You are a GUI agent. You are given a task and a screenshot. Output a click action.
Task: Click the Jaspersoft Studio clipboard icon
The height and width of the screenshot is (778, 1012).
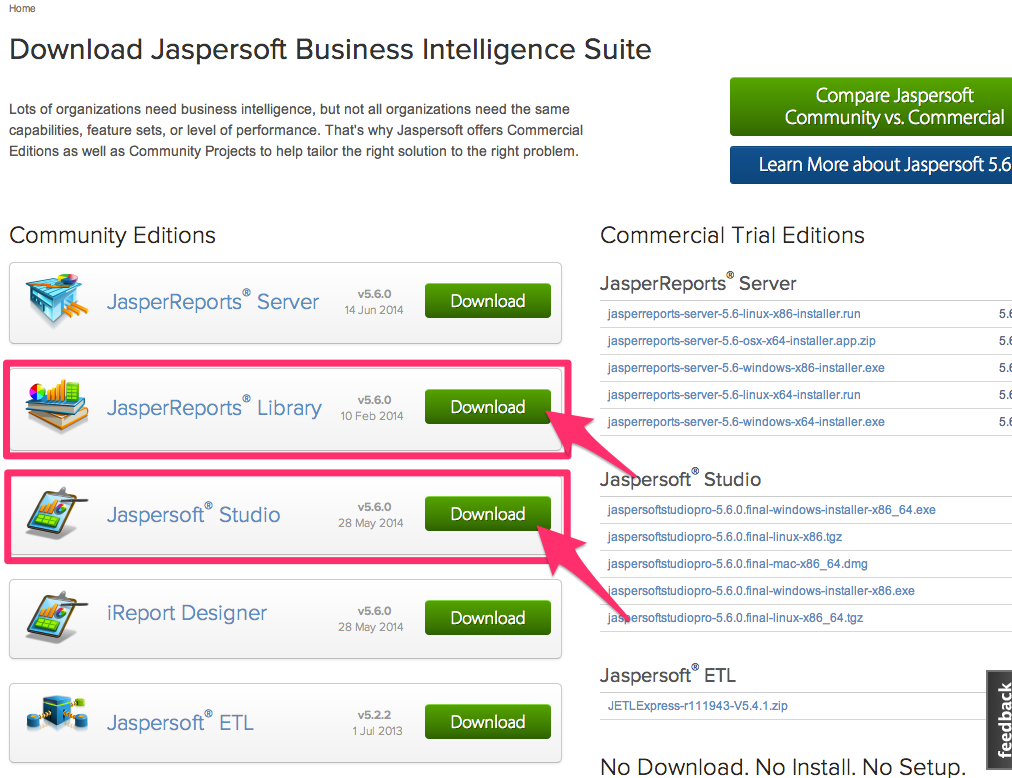click(57, 513)
